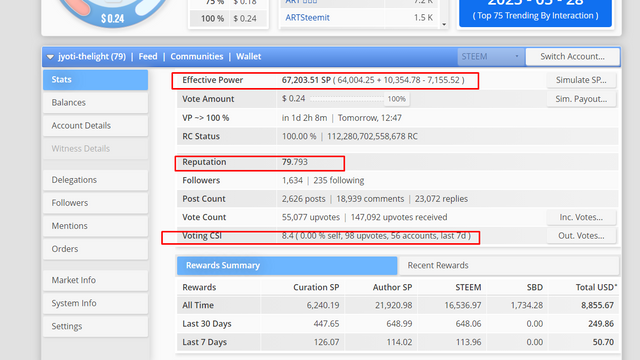Open the Wallet link
The width and height of the screenshot is (640, 360).
point(248,56)
